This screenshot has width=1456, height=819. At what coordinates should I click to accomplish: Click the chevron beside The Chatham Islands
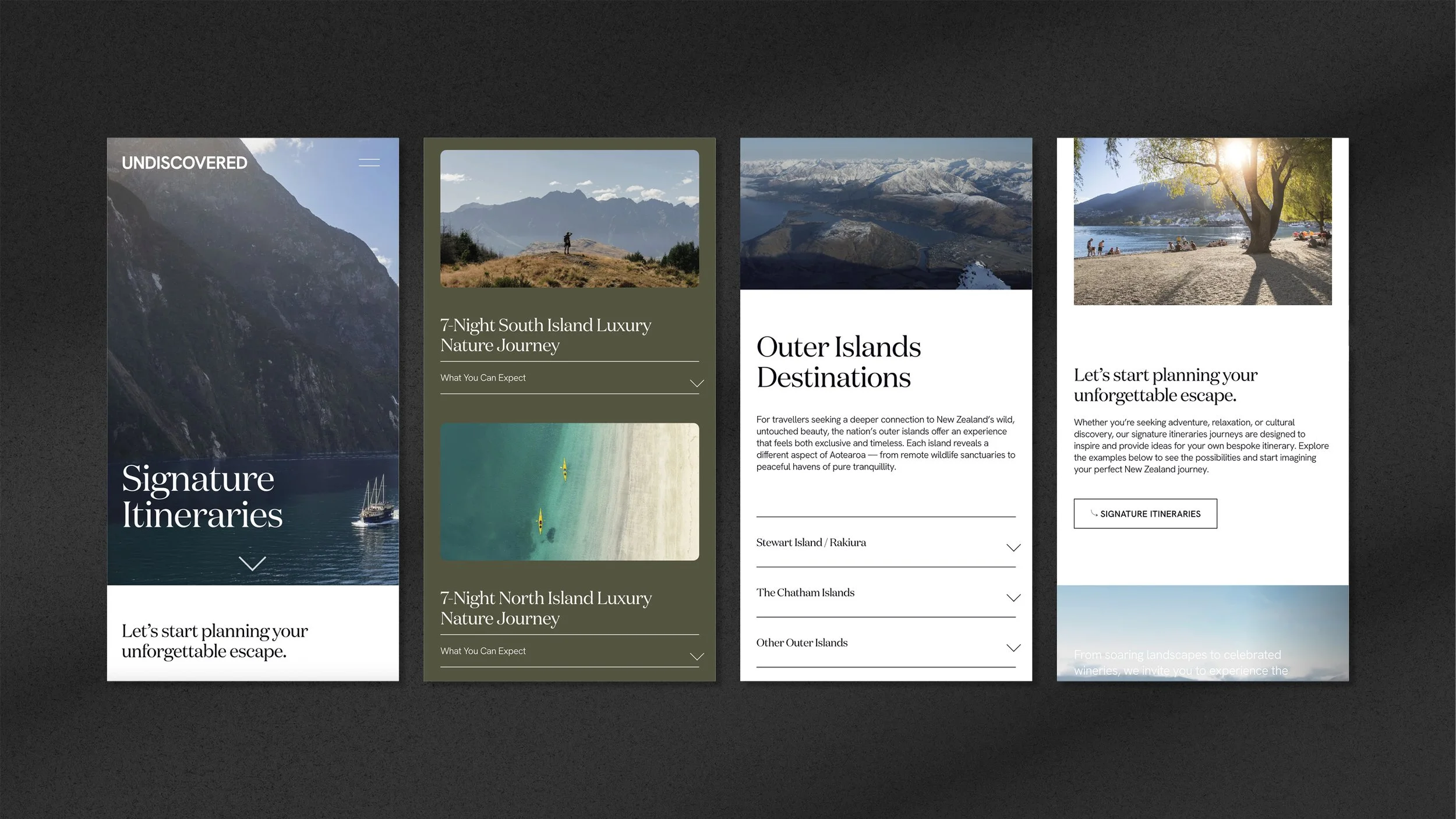(1013, 598)
